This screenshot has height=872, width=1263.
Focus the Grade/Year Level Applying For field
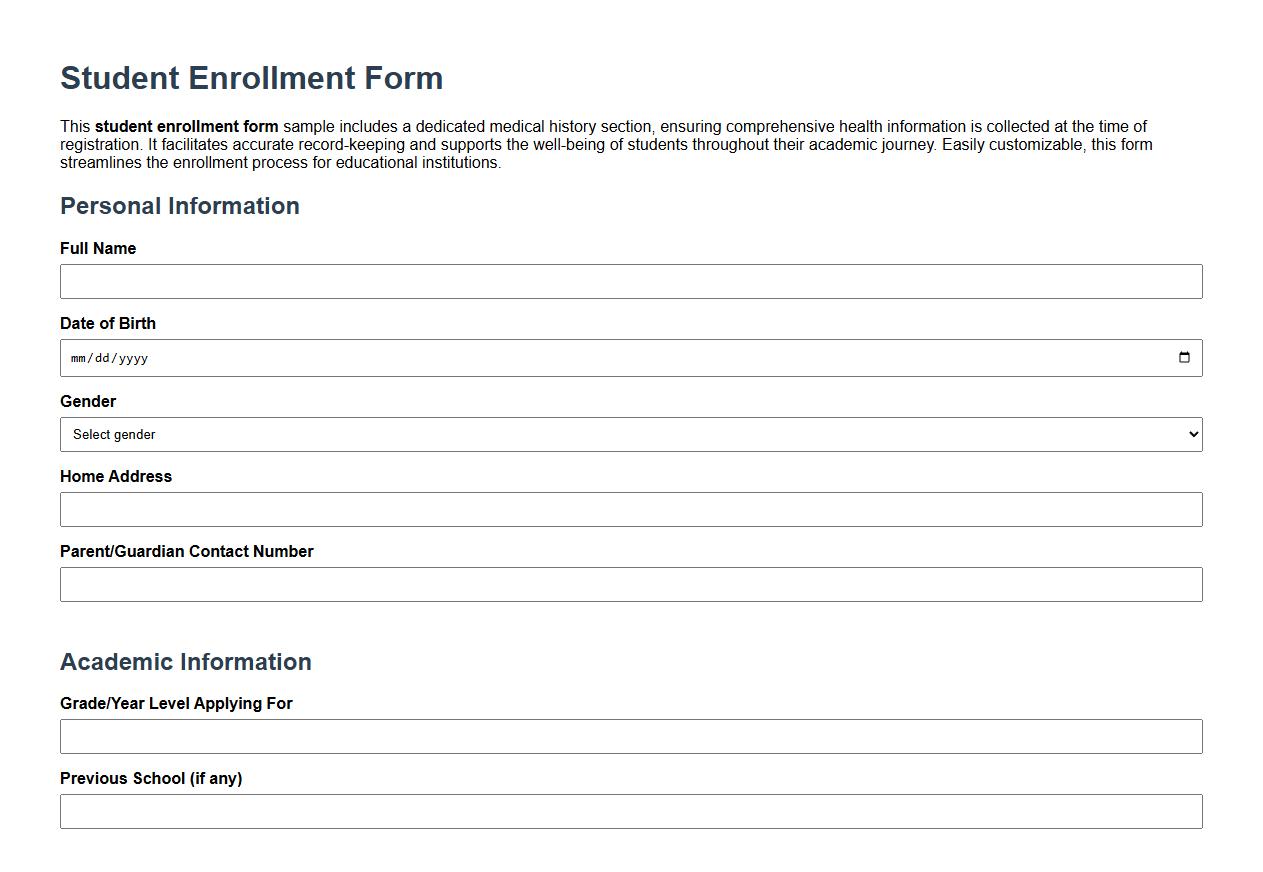tap(630, 736)
